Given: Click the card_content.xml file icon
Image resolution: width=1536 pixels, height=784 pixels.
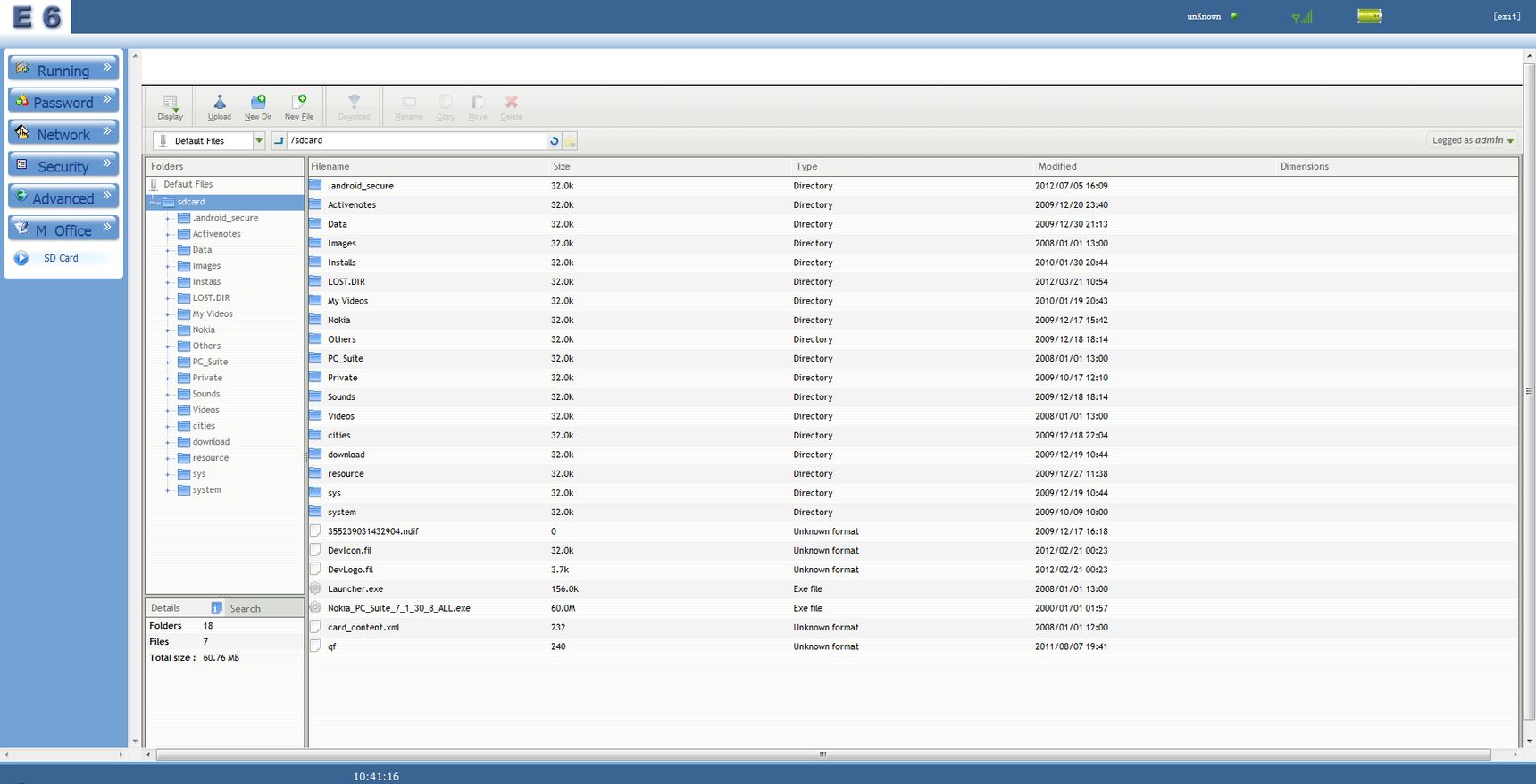Looking at the screenshot, I should coord(315,627).
